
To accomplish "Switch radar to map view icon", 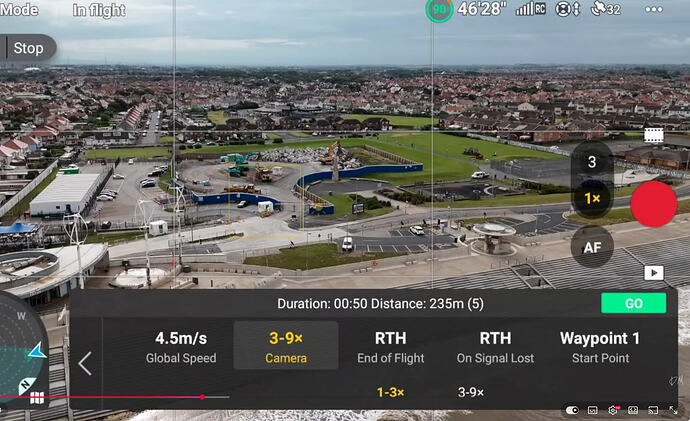I will click(36, 397).
